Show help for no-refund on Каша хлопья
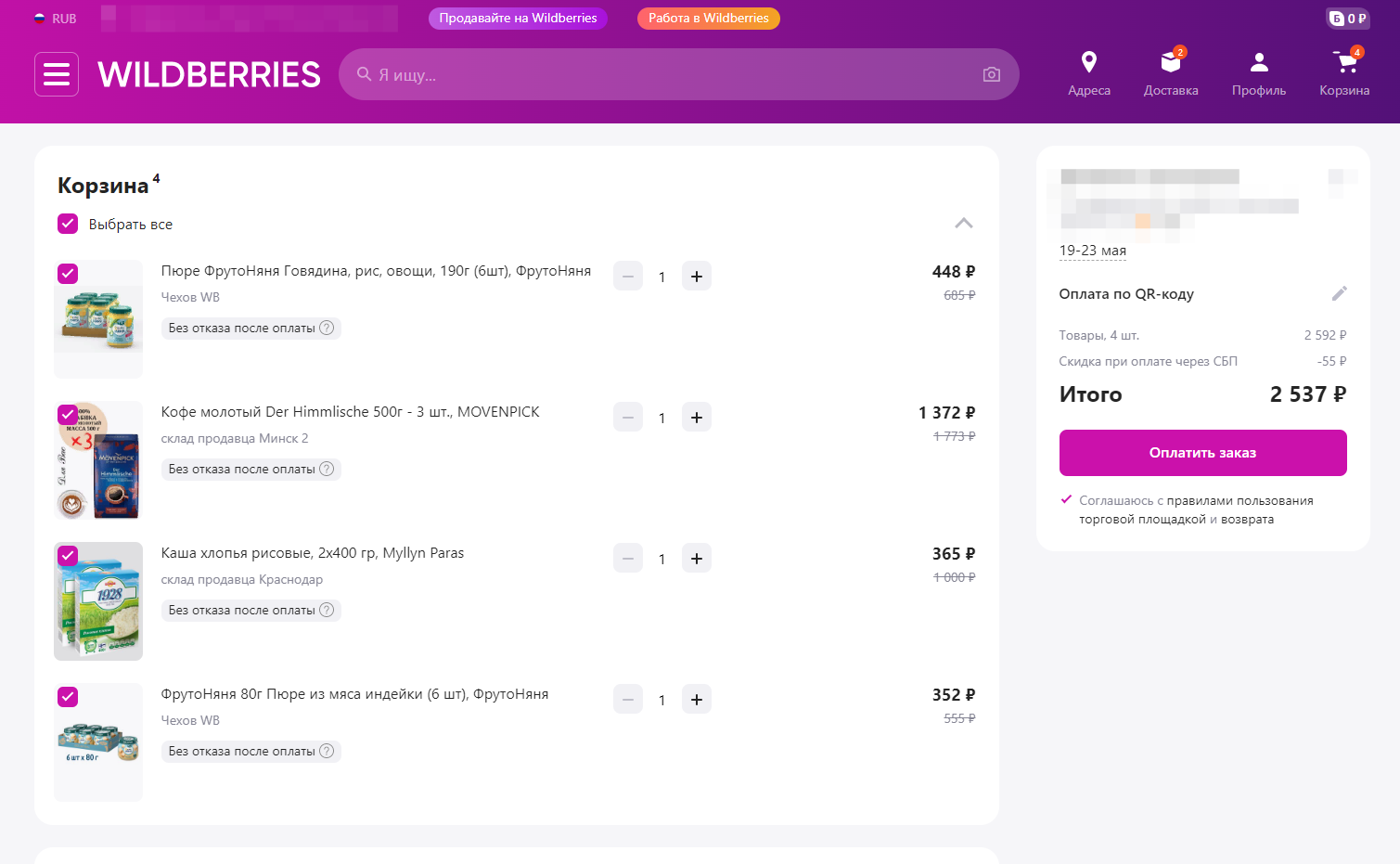Screen dimensions: 1400x864 pos(327,610)
